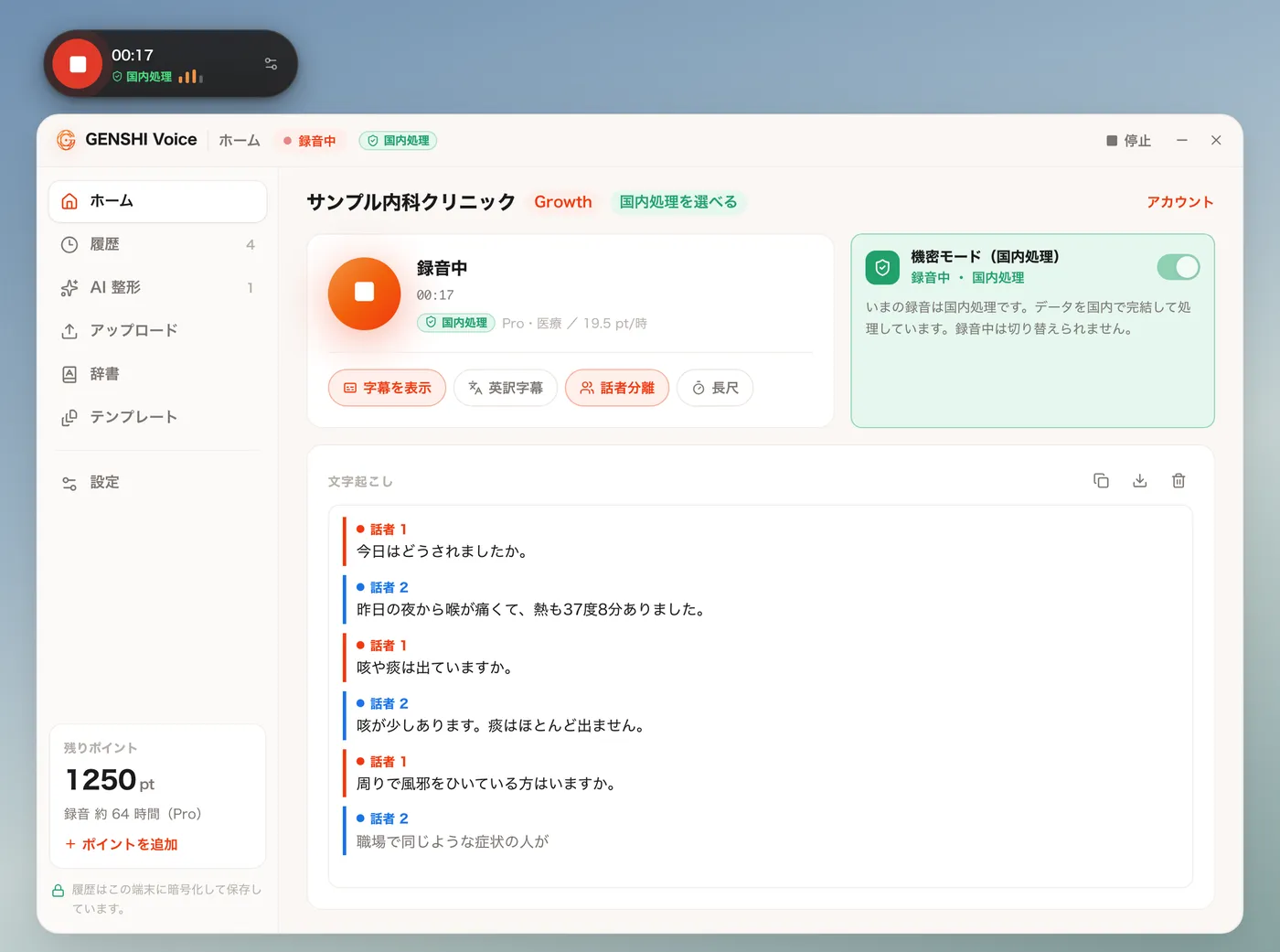Toggle 英訳字幕 English subtitles
Screen dimensions: 1280x952
(x=506, y=388)
